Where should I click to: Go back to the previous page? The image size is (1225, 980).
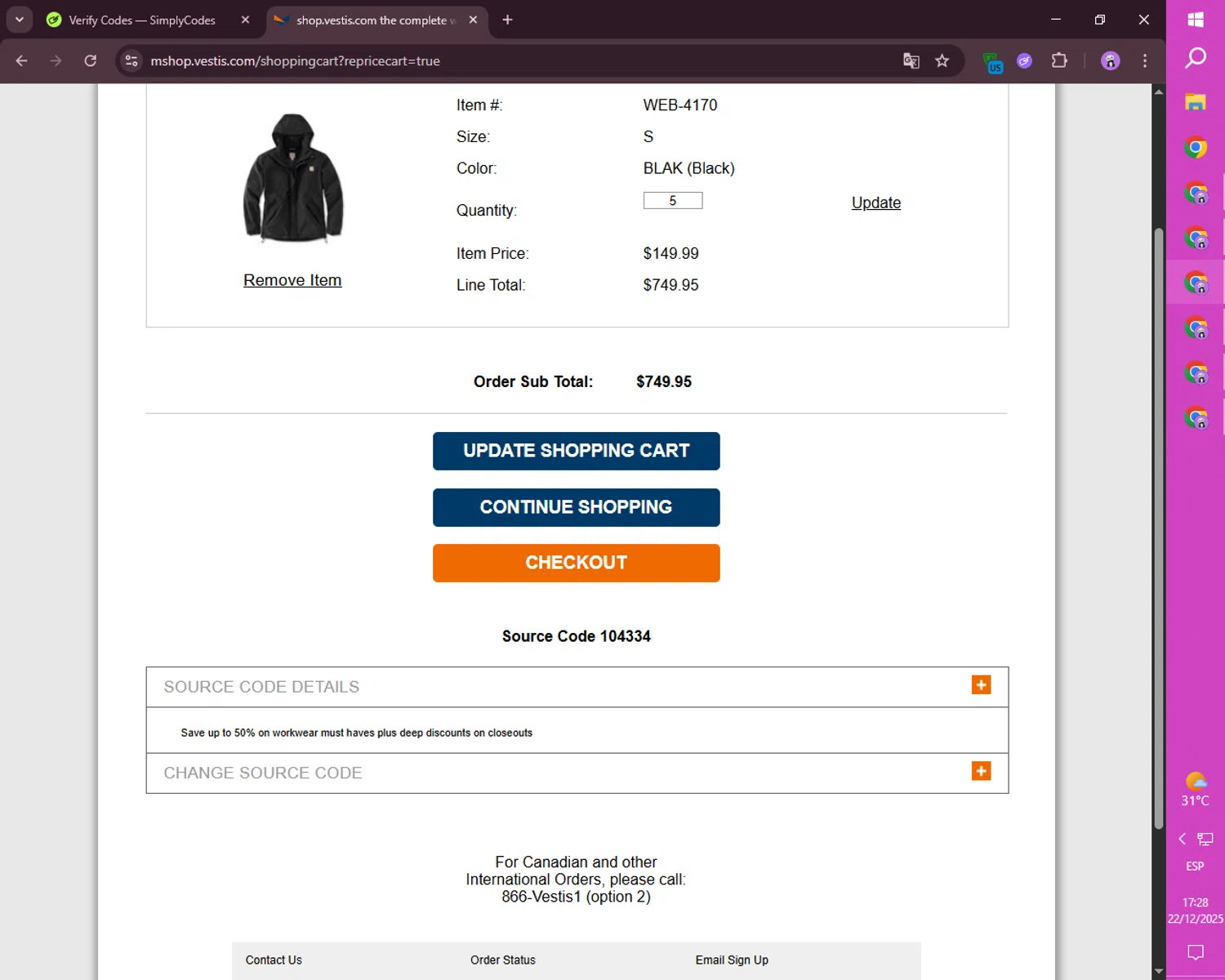tap(22, 60)
